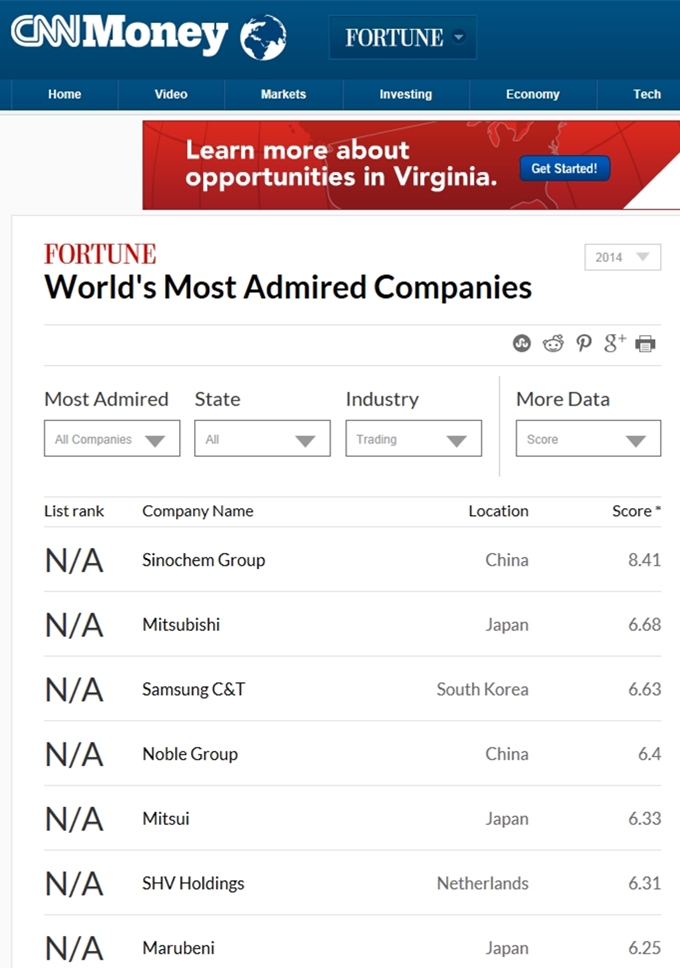Viewport: 680px width, 968px height.
Task: Click the Samsung C&T company name
Action: pyautogui.click(x=193, y=689)
